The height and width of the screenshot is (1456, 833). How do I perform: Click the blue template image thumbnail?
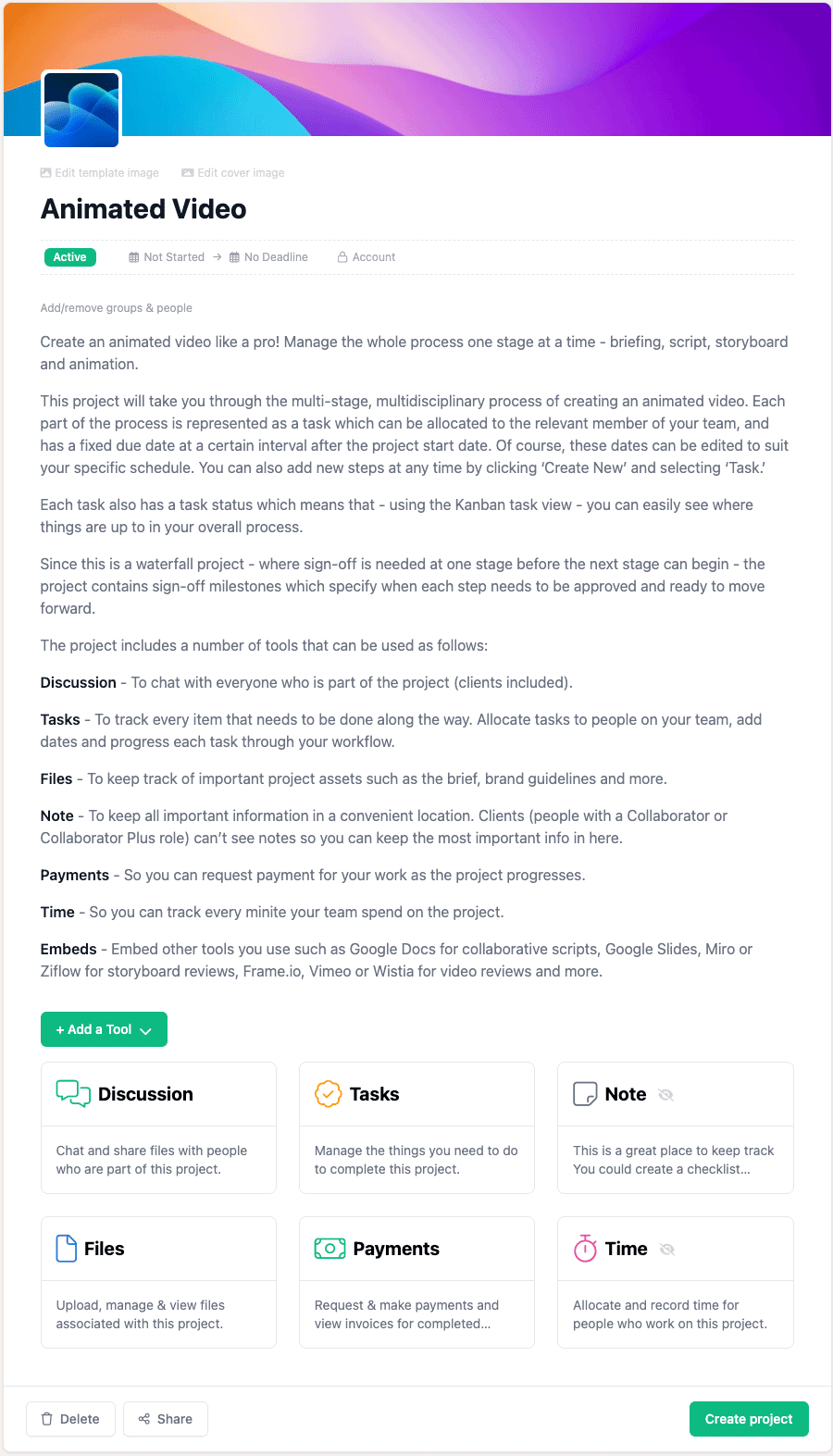pos(81,109)
